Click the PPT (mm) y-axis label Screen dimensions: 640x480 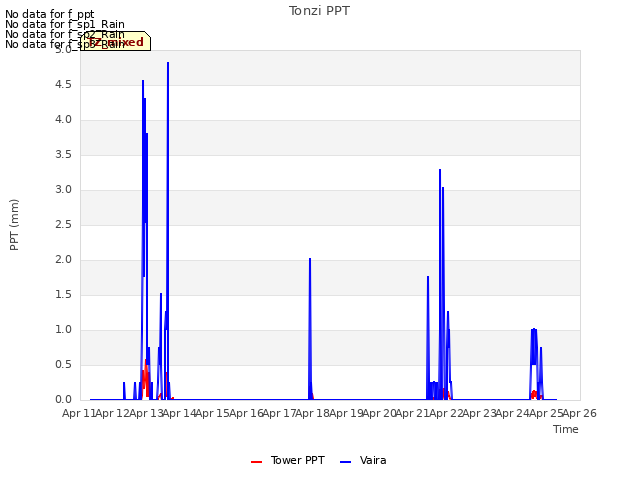coord(14,224)
